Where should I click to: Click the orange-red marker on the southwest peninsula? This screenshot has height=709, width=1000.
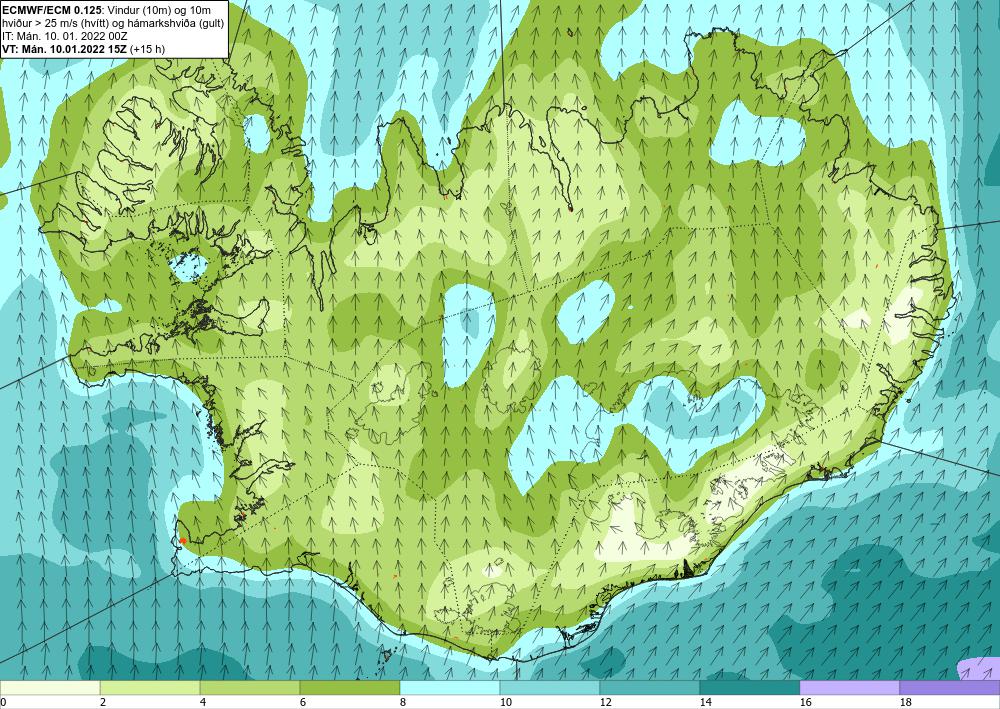coord(182,541)
